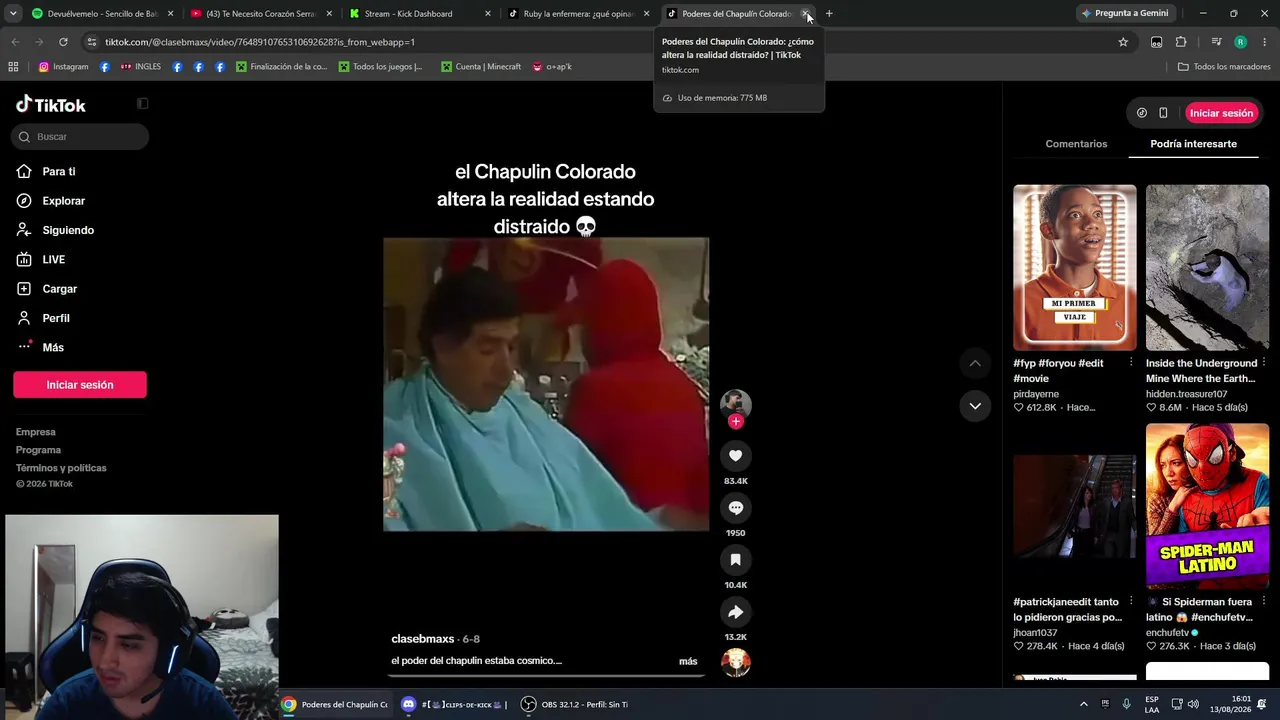Click the top-right Iniciar sesión button
The image size is (1280, 720).
pos(1221,113)
